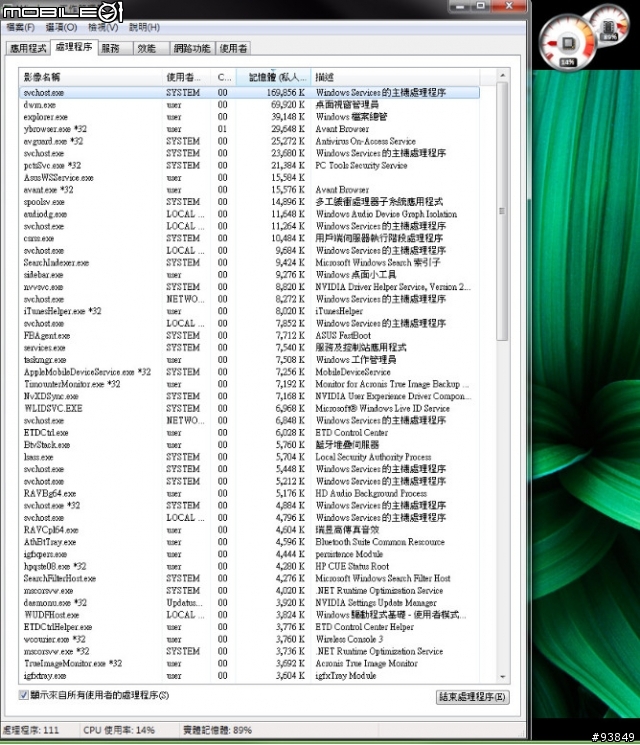
Task: Select the igfxpers.exe process
Action: (x=249, y=554)
